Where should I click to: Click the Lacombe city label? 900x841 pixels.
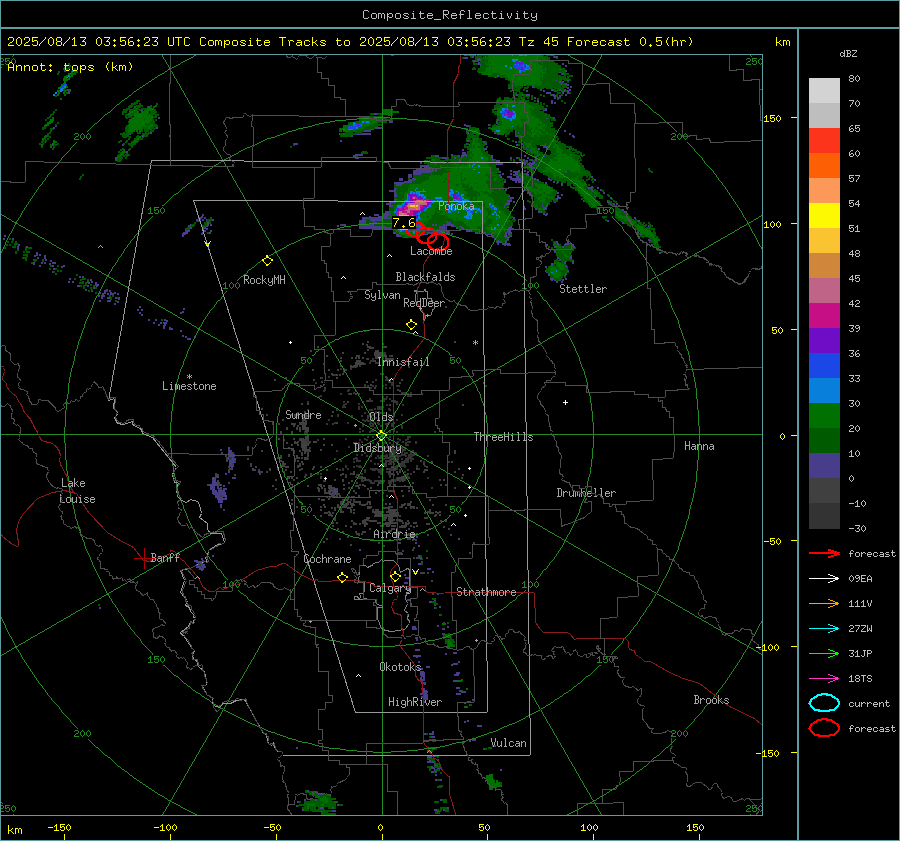pos(431,251)
